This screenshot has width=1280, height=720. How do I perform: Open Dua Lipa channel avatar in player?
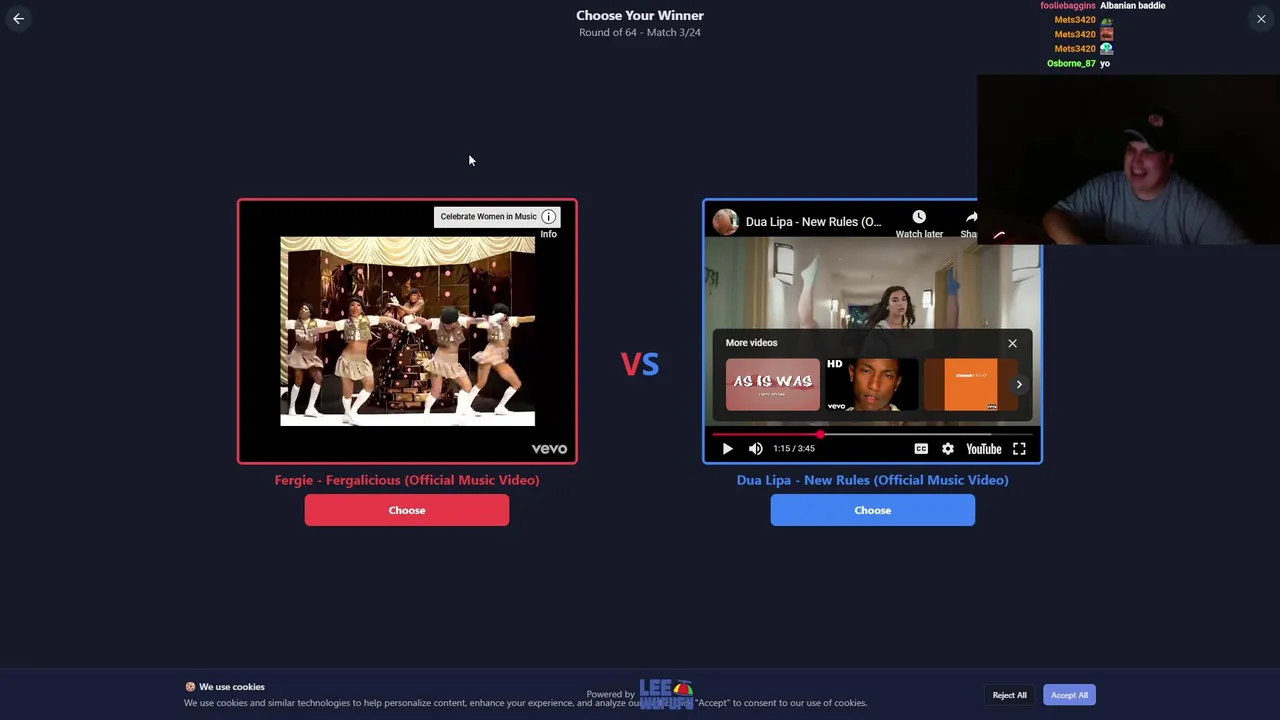[726, 222]
